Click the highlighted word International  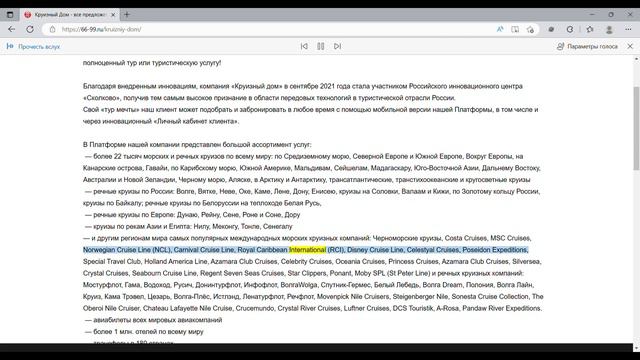pos(307,250)
